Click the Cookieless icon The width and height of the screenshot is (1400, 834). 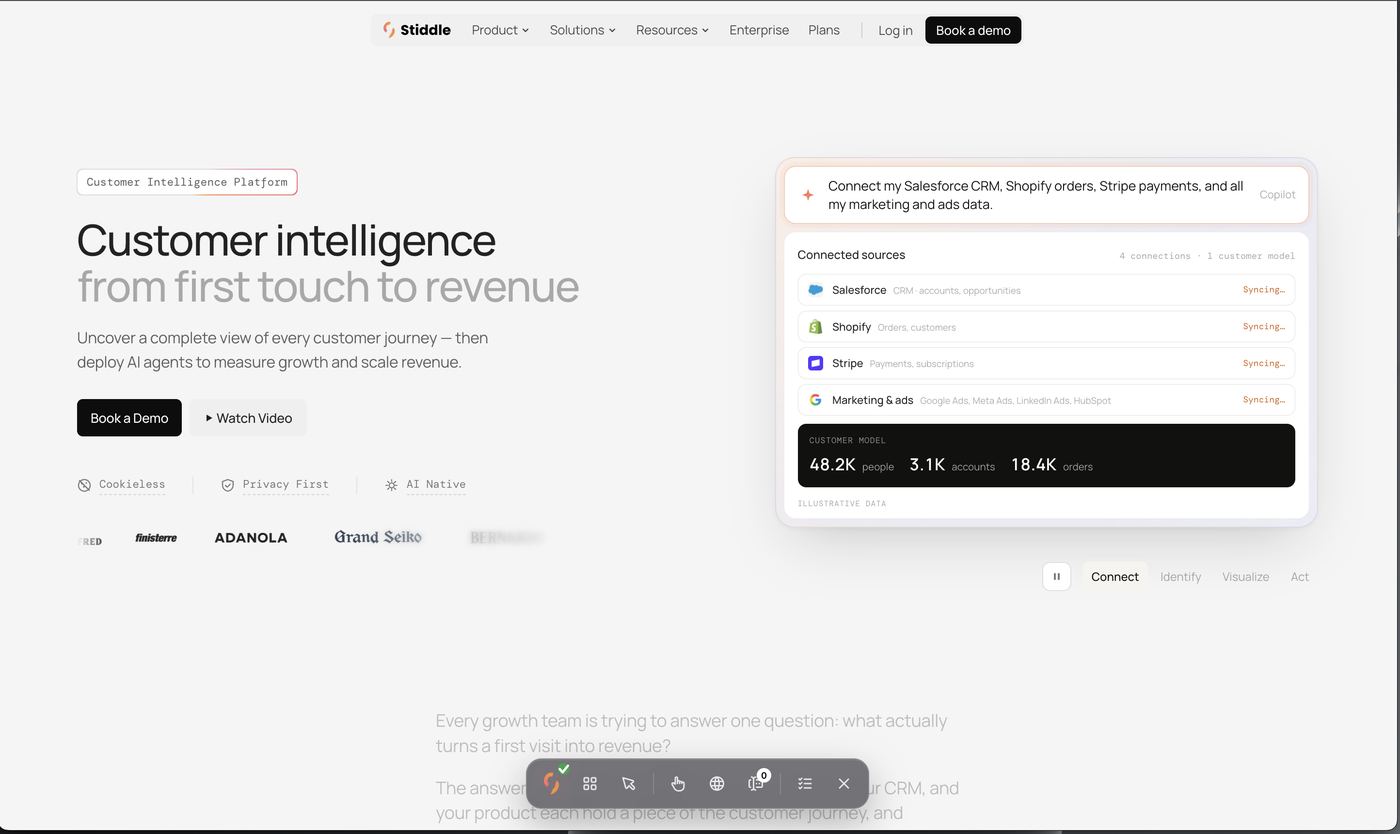(84, 485)
